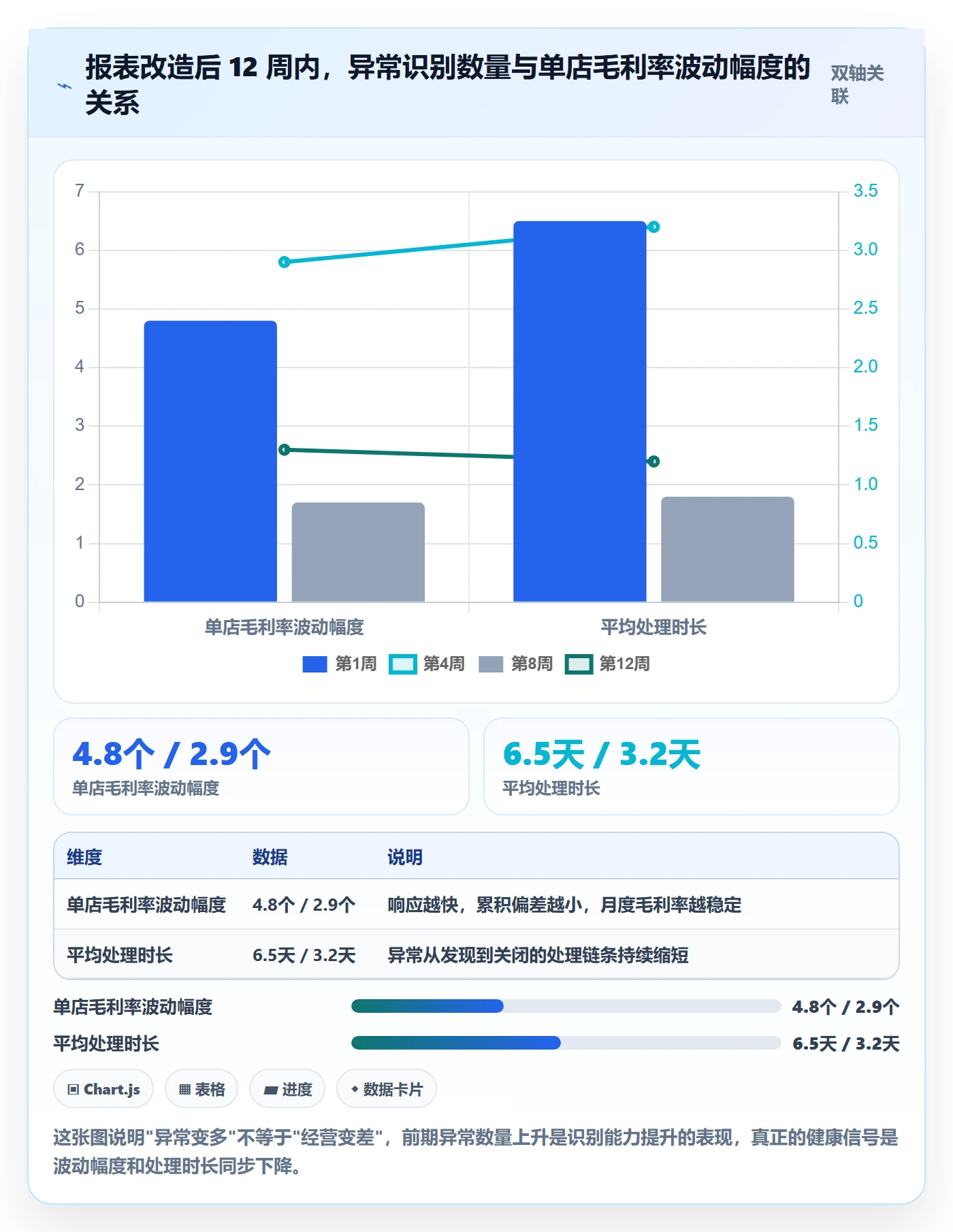Click the 平均处理时长 x-axis label under the chart
Image resolution: width=953 pixels, height=1232 pixels.
pyautogui.click(x=653, y=627)
